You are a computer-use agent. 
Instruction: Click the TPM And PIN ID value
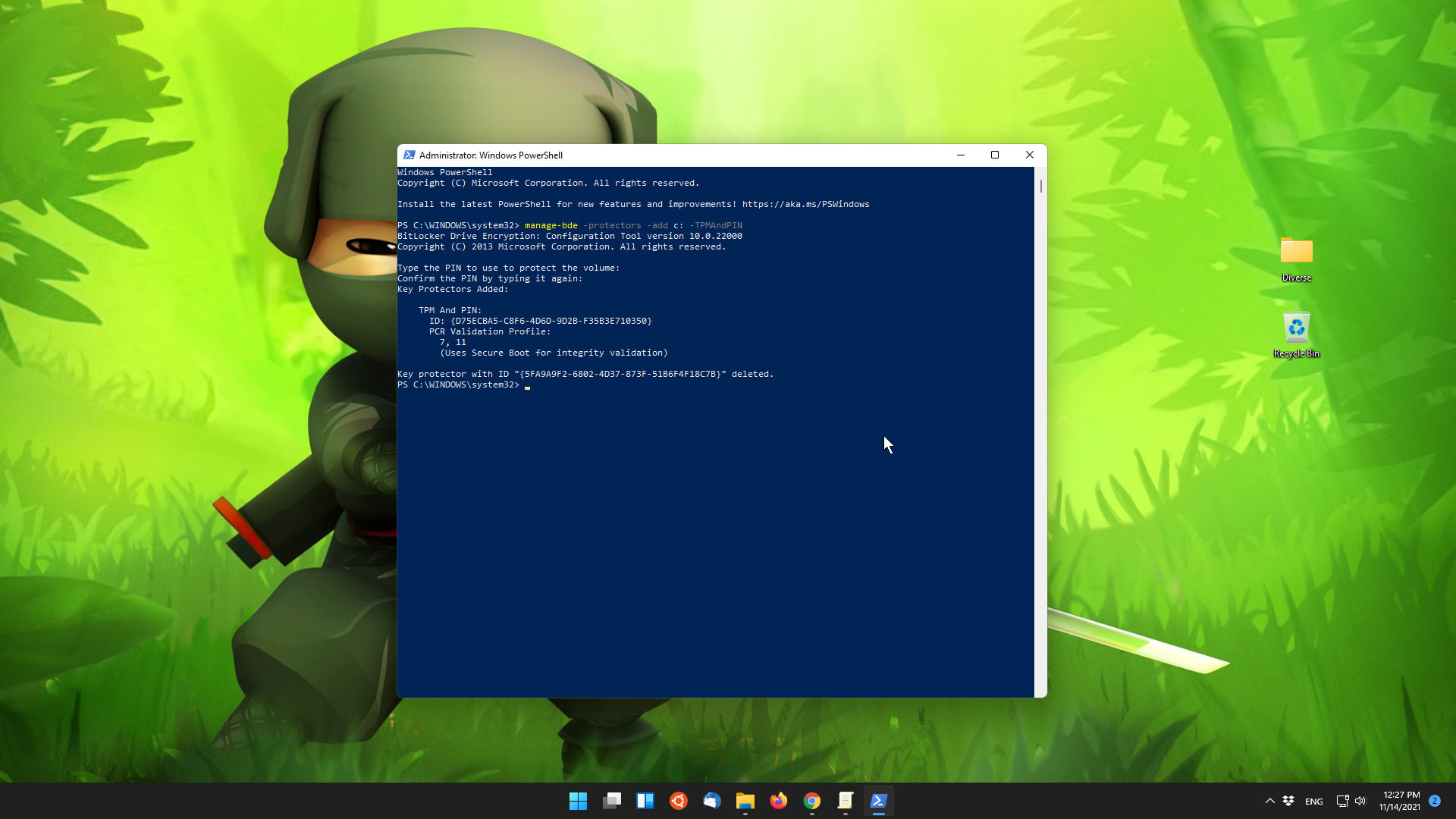551,321
